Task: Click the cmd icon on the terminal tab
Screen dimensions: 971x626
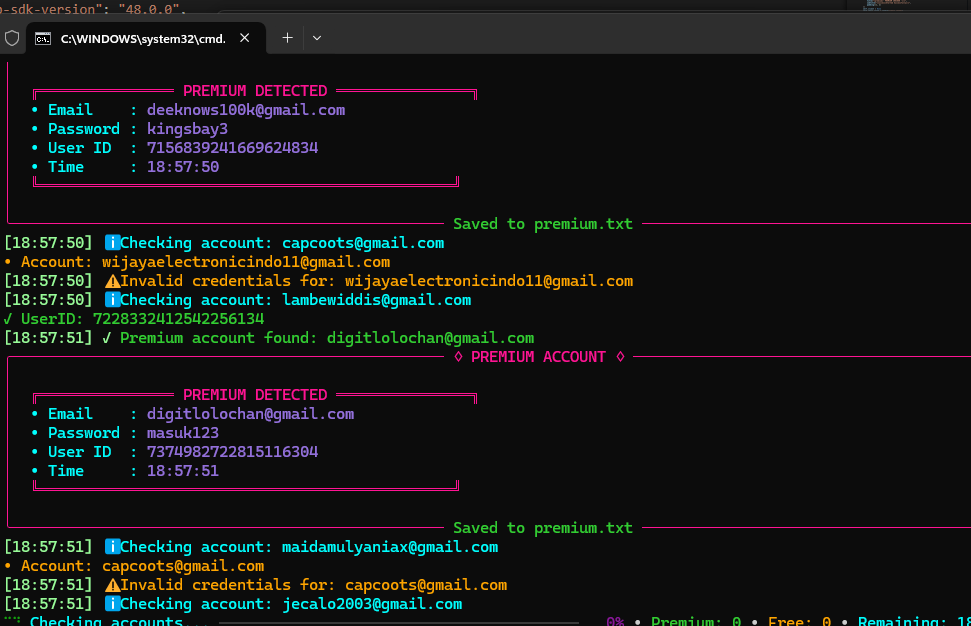Action: (x=43, y=39)
